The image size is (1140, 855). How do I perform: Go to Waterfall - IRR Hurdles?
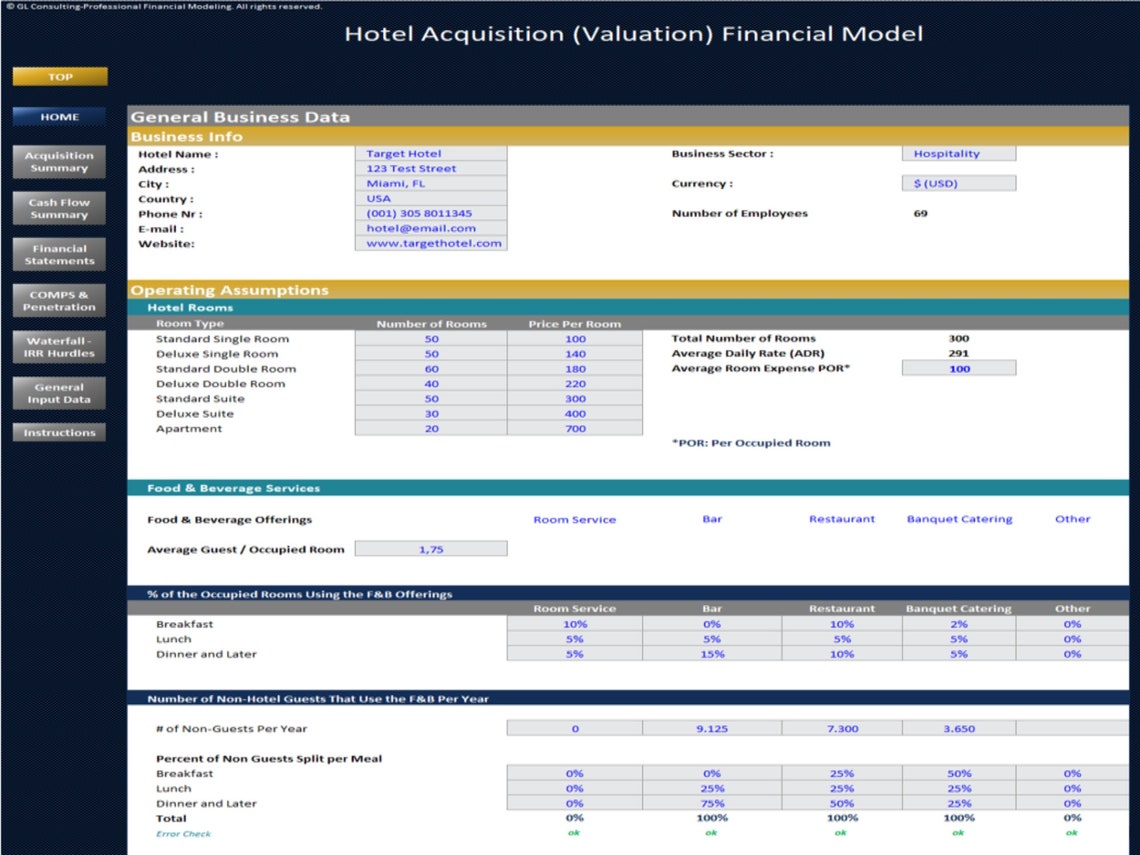click(59, 346)
